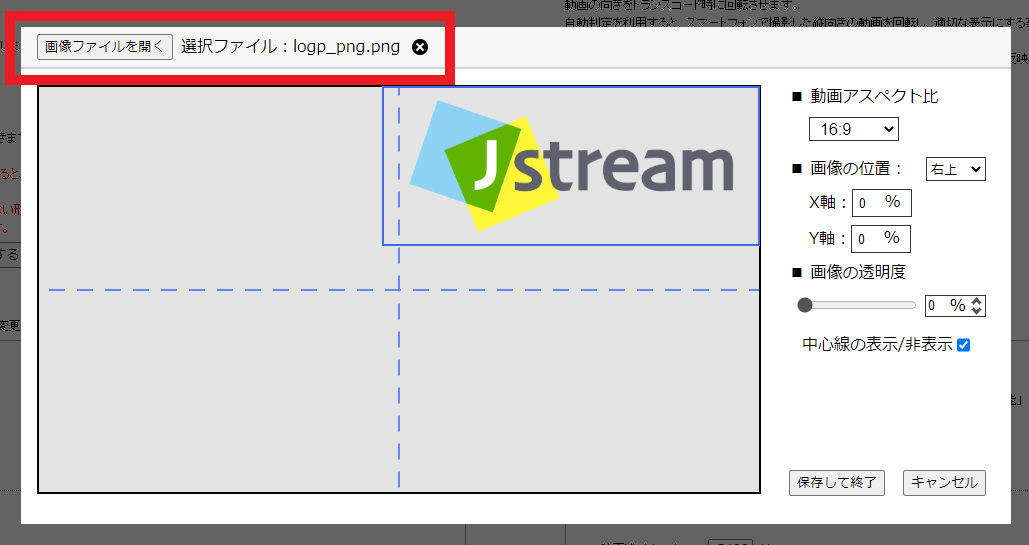This screenshot has width=1029, height=545.
Task: Click the 保存して終了 button
Action: point(837,483)
